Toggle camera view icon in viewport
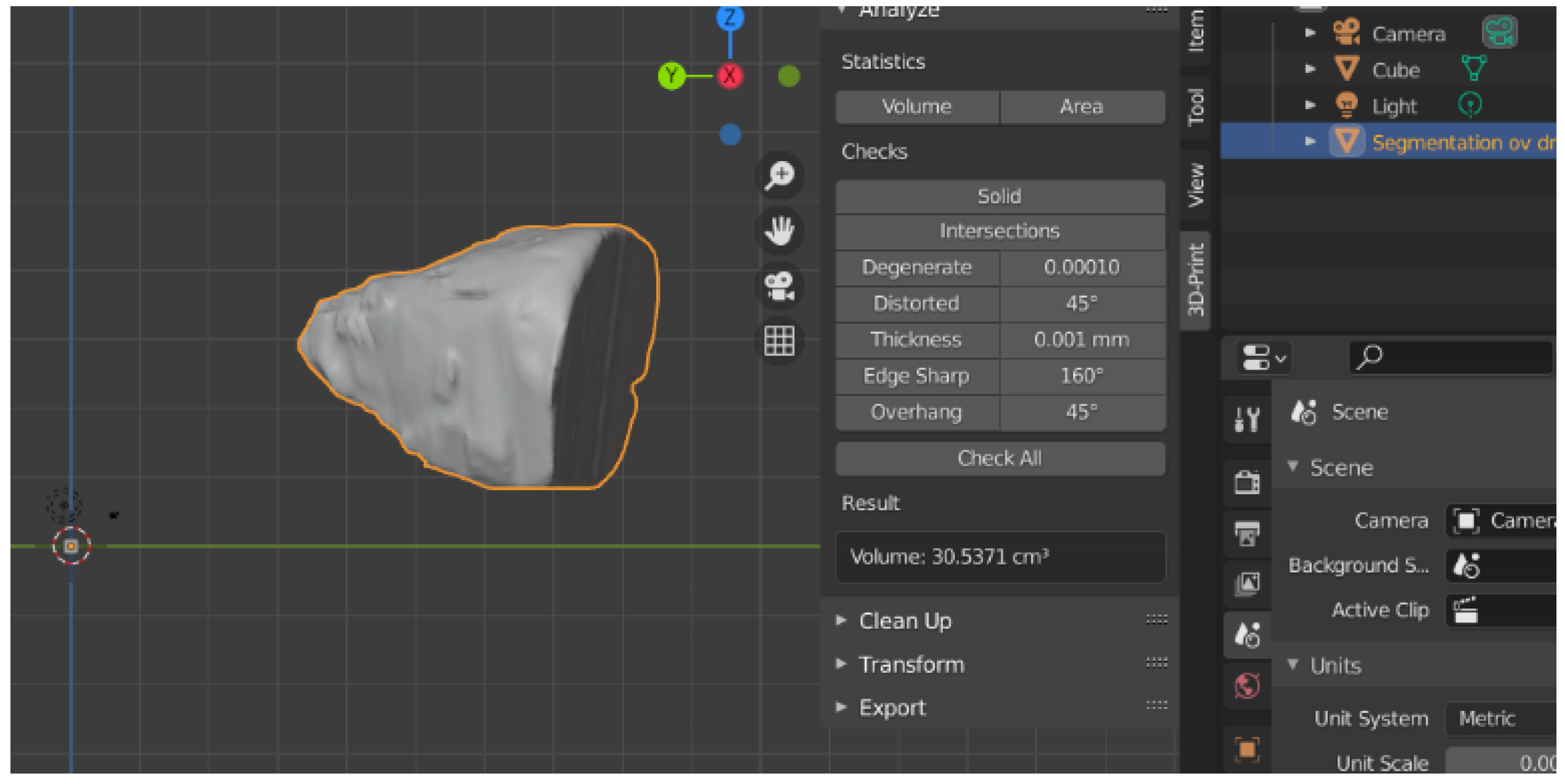 pyautogui.click(x=779, y=286)
